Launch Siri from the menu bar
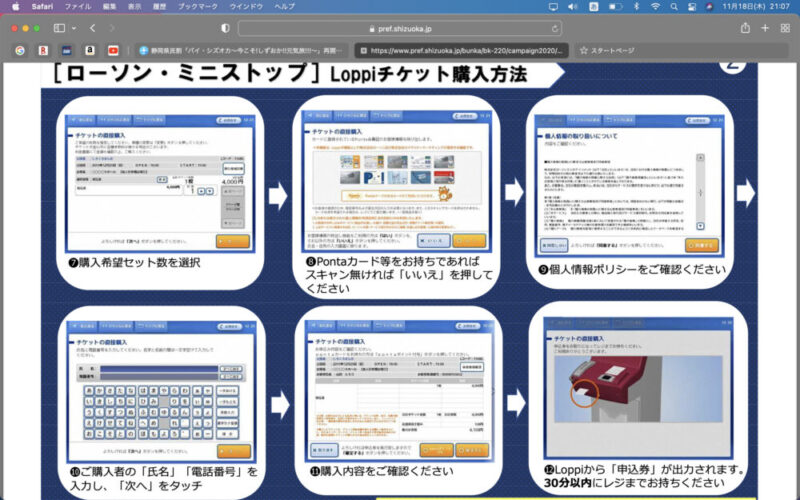 coord(710,7)
